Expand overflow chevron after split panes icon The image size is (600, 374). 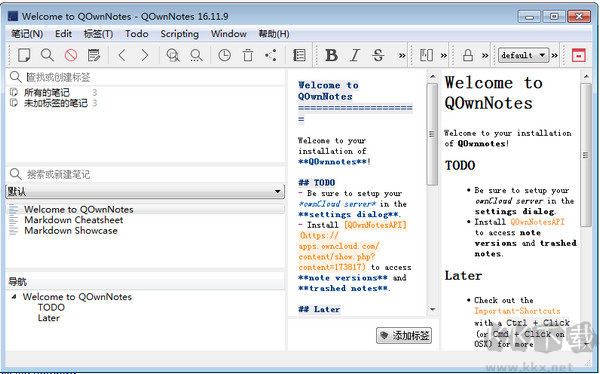click(444, 56)
